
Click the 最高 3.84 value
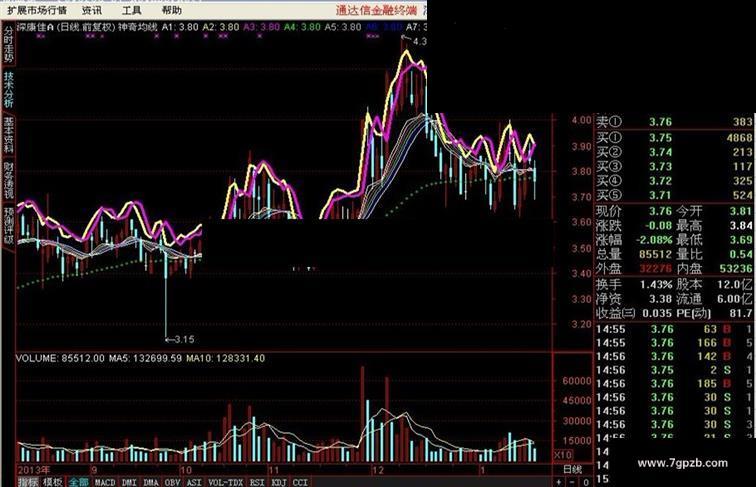click(x=741, y=226)
